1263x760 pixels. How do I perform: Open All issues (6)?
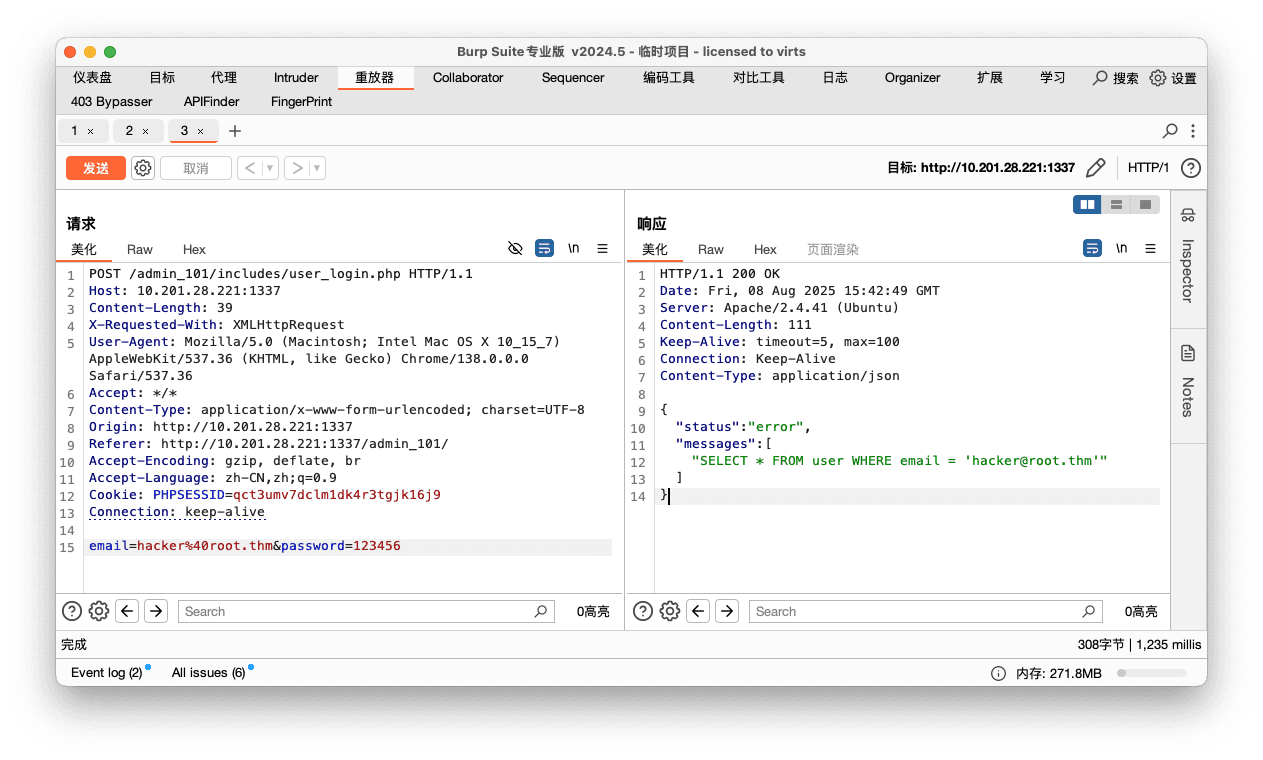click(x=209, y=673)
